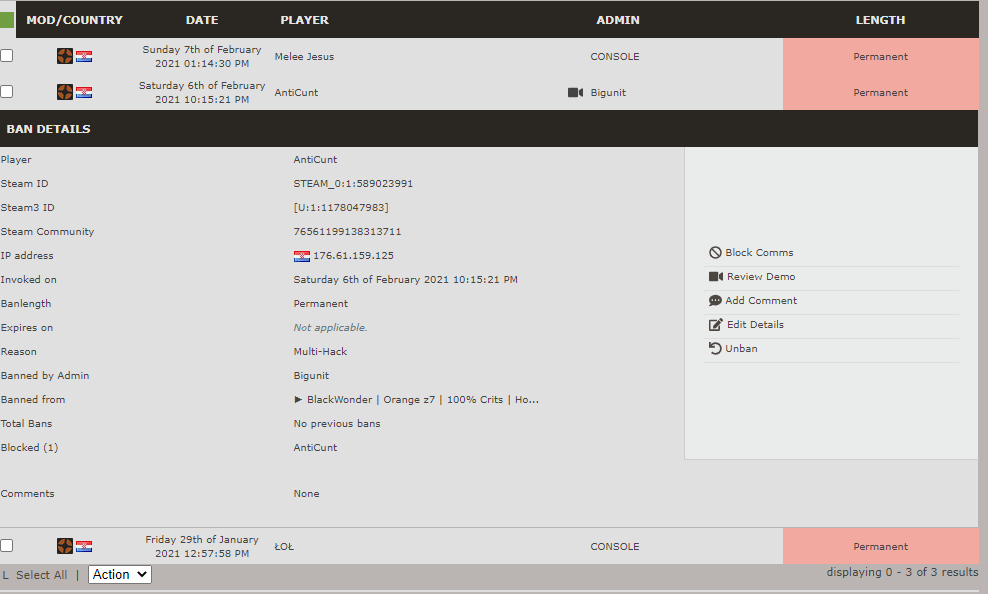Click the country flag in Melee Jesus row
The width and height of the screenshot is (988, 594).
point(84,57)
